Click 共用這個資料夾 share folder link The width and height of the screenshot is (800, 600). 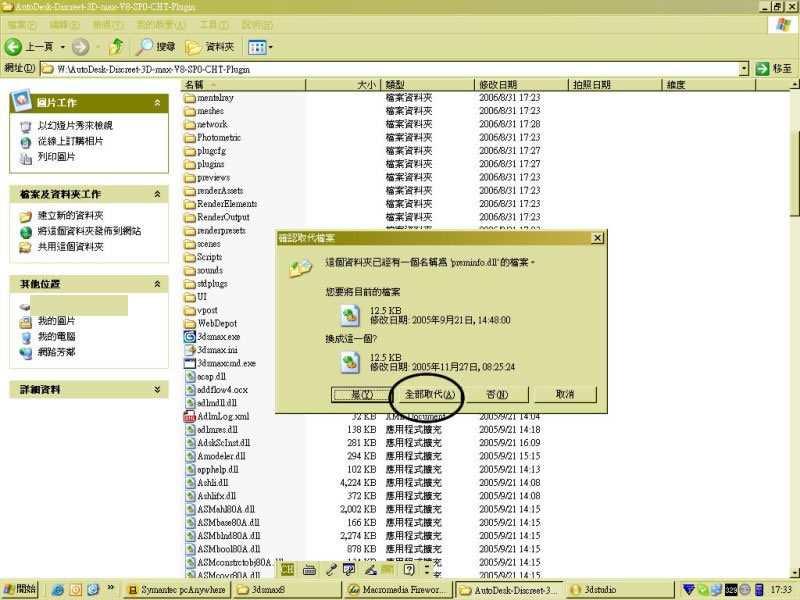70,247
